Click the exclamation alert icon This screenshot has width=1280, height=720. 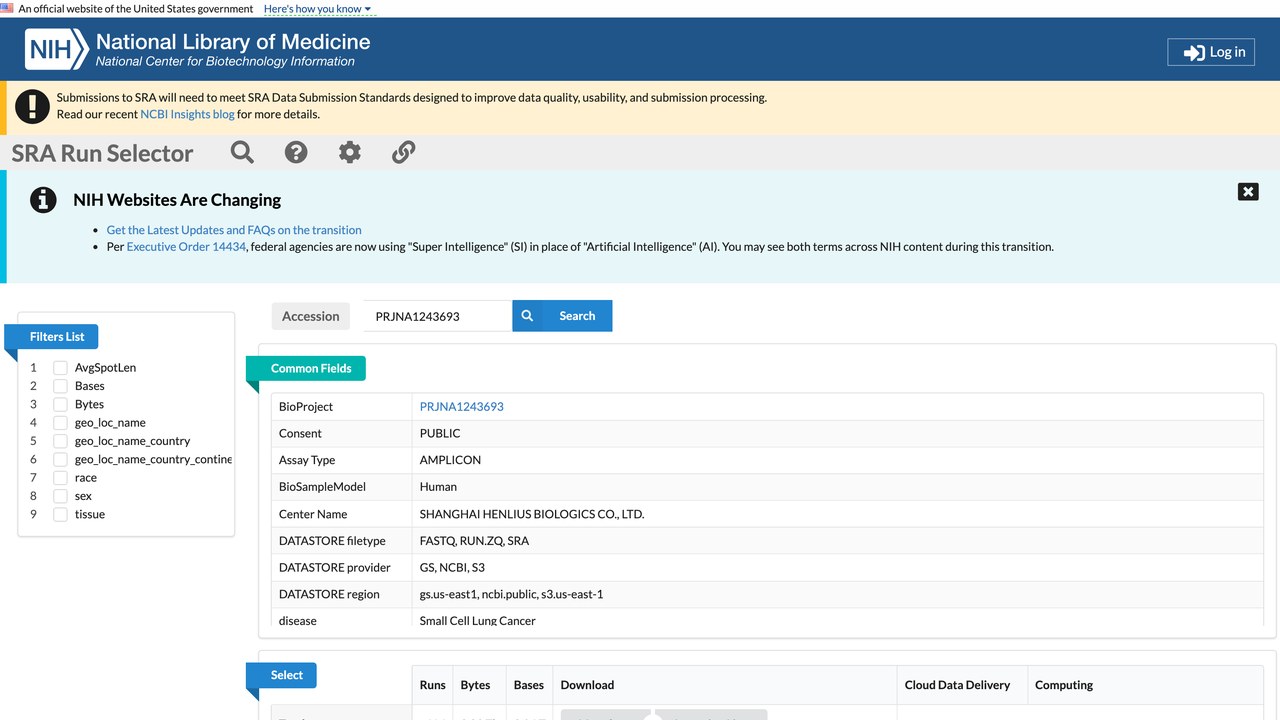pos(33,106)
